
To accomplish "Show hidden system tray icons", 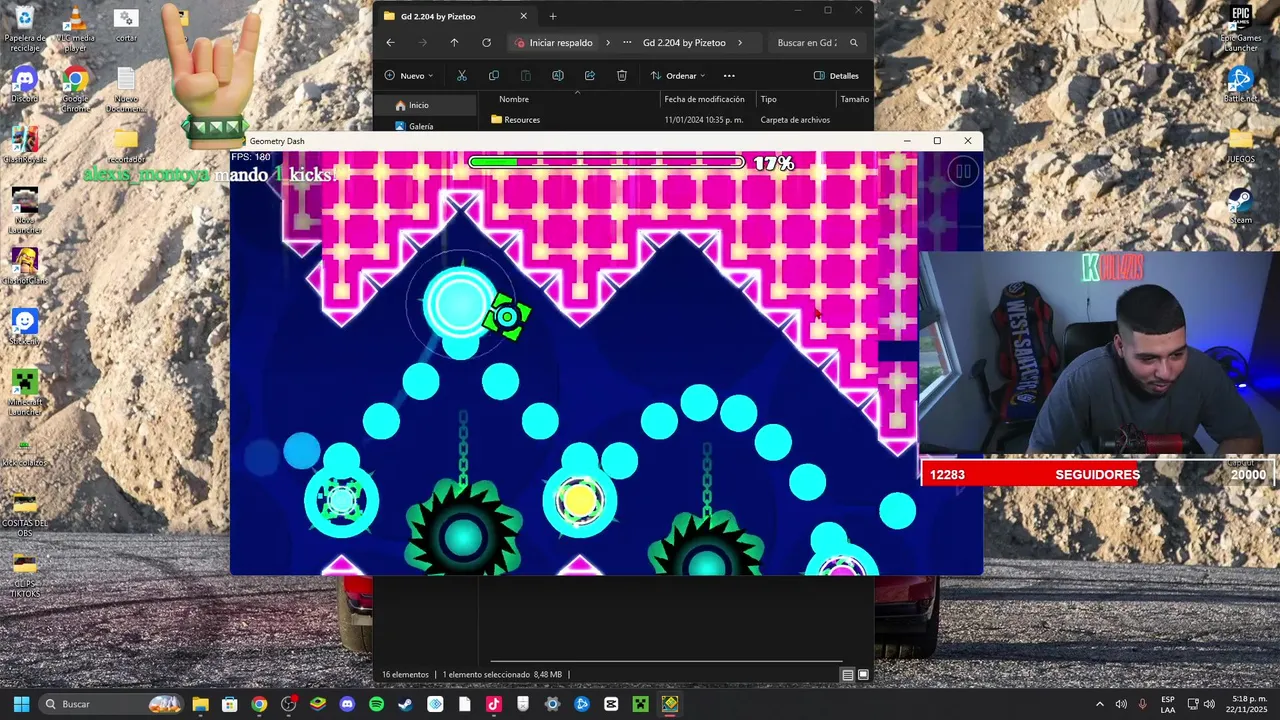I will click(1100, 704).
